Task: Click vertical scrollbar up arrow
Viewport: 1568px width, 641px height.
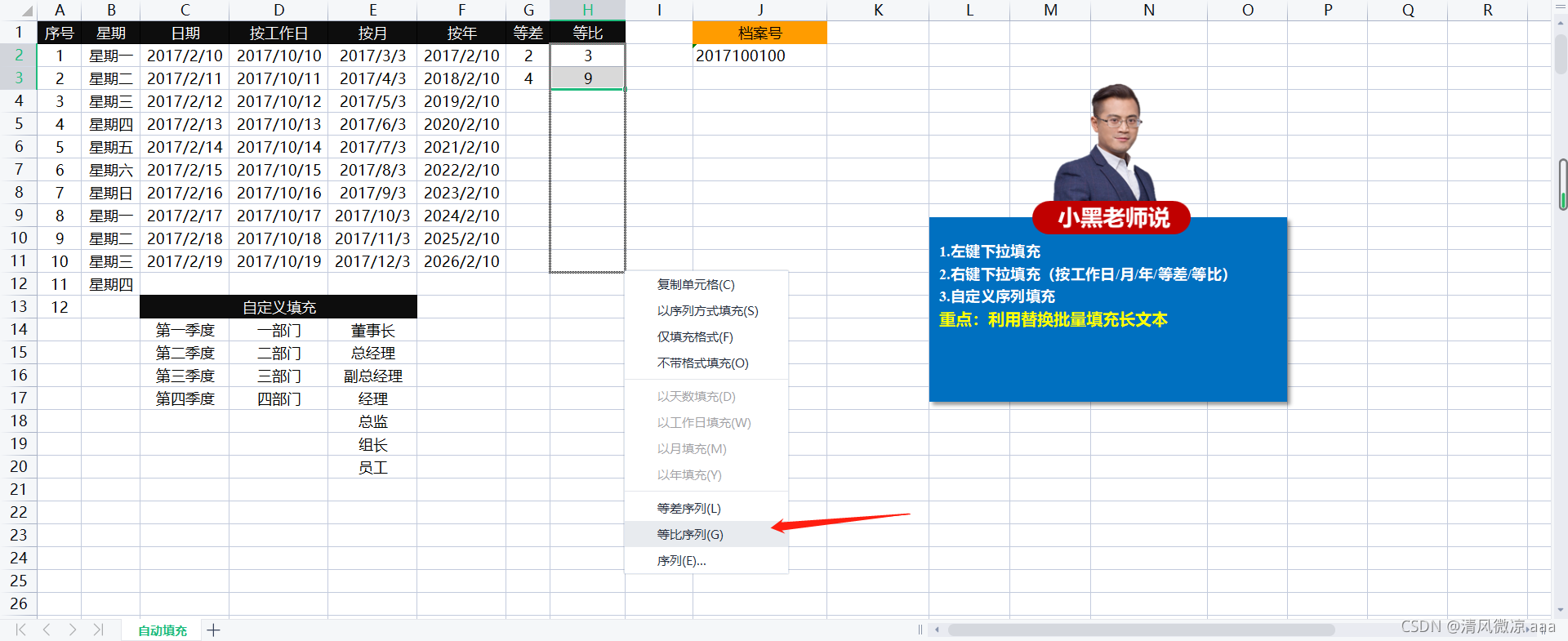Action: (1561, 24)
